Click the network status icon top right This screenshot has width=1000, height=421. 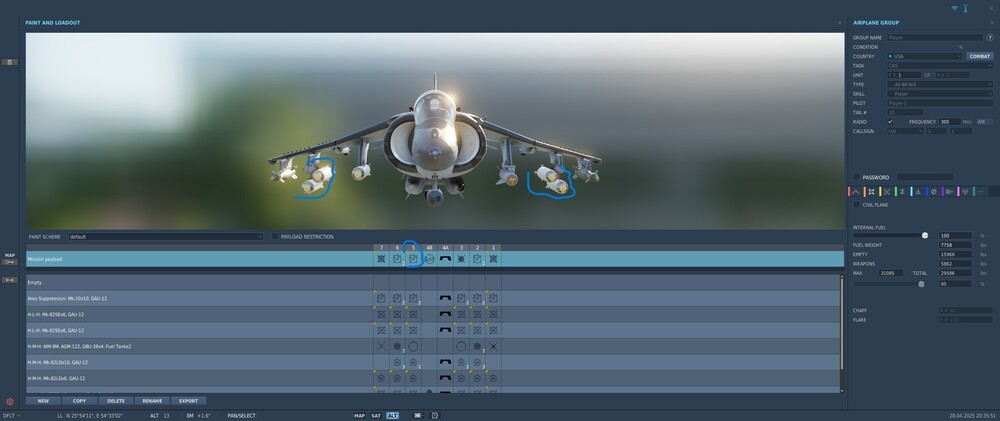point(955,8)
